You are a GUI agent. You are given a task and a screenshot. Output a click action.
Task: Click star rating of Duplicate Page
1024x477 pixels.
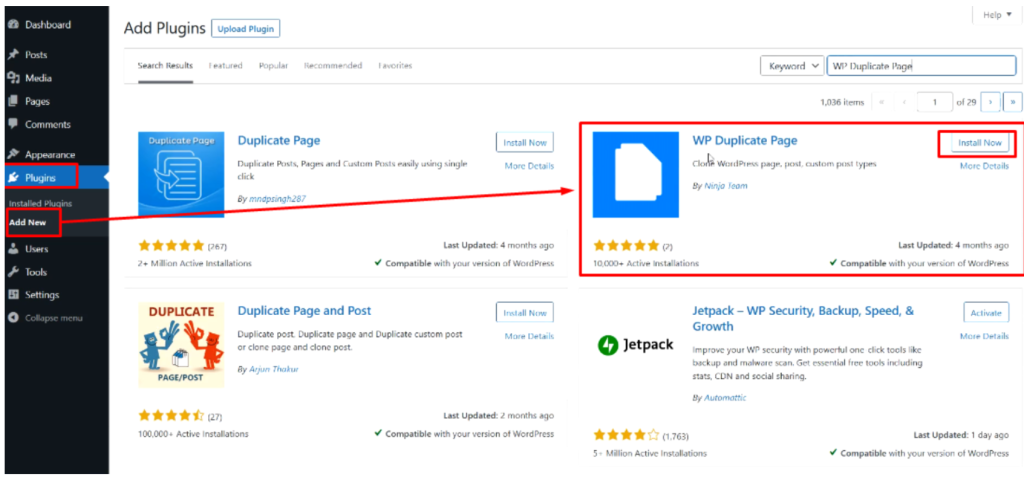coord(171,246)
